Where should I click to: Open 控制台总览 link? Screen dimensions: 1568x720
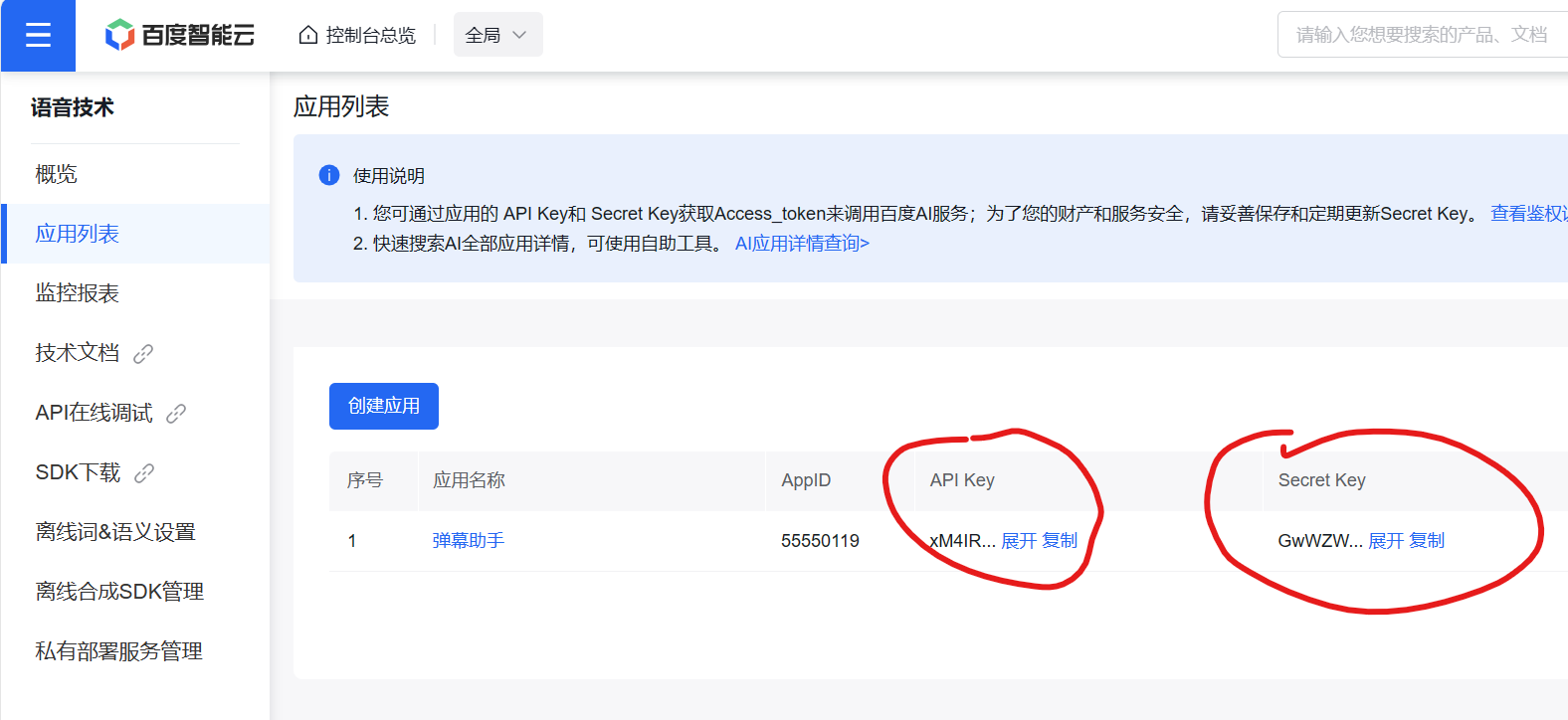(x=370, y=35)
